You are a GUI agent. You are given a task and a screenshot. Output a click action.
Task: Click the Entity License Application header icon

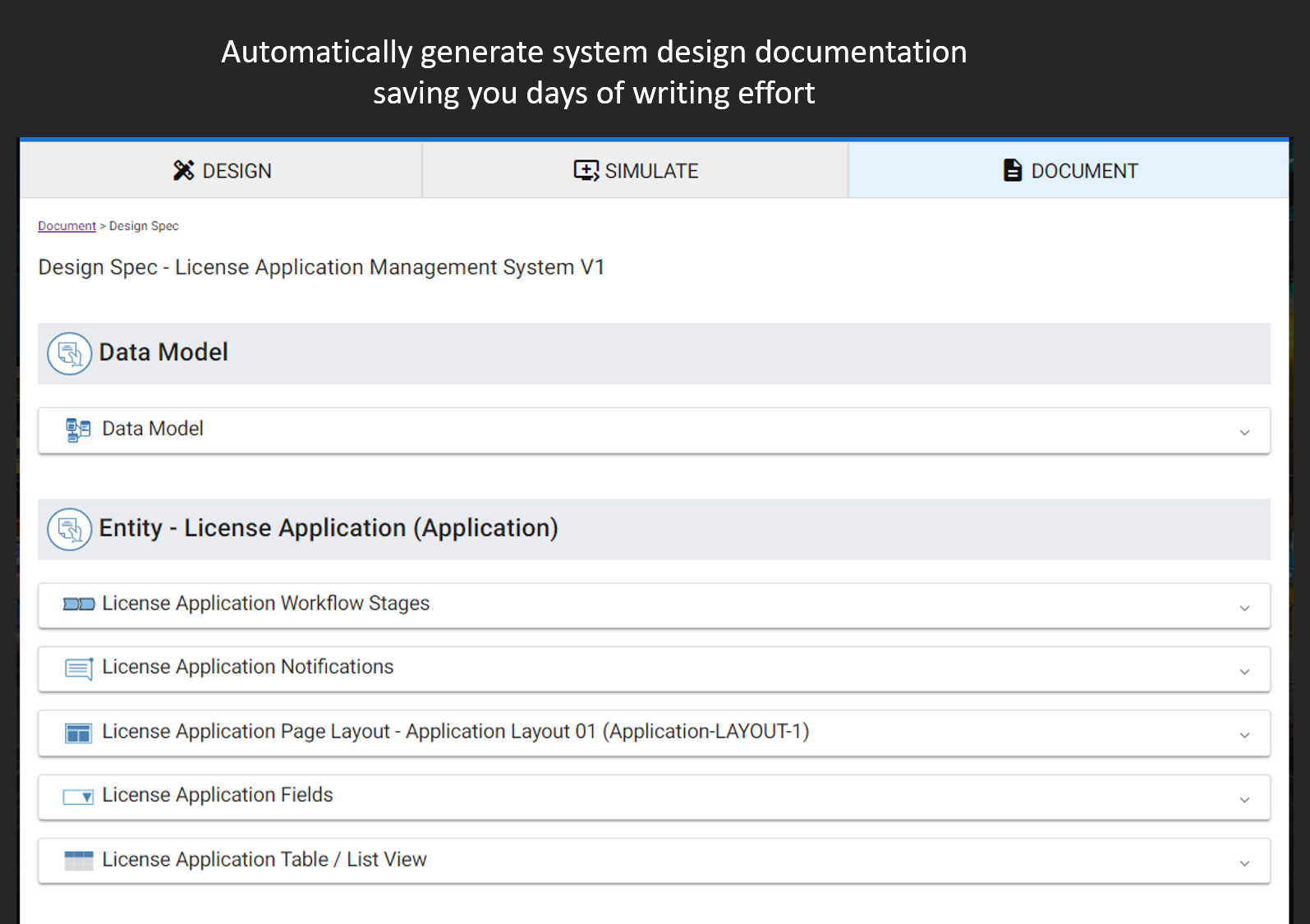coord(70,530)
